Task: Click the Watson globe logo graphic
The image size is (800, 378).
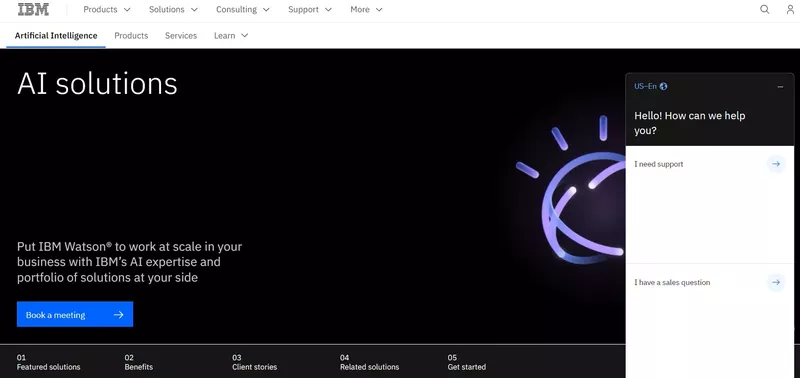Action: [x=571, y=191]
